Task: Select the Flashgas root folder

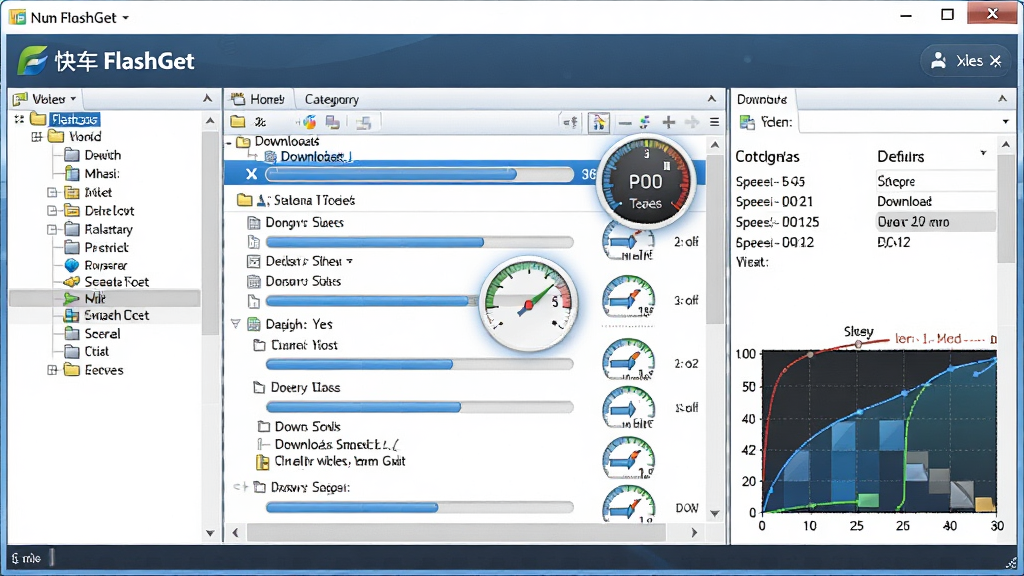Action: [x=75, y=119]
